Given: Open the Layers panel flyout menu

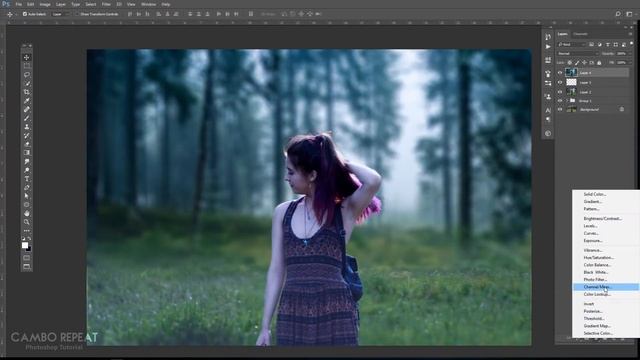Looking at the screenshot, I should pyautogui.click(x=631, y=34).
